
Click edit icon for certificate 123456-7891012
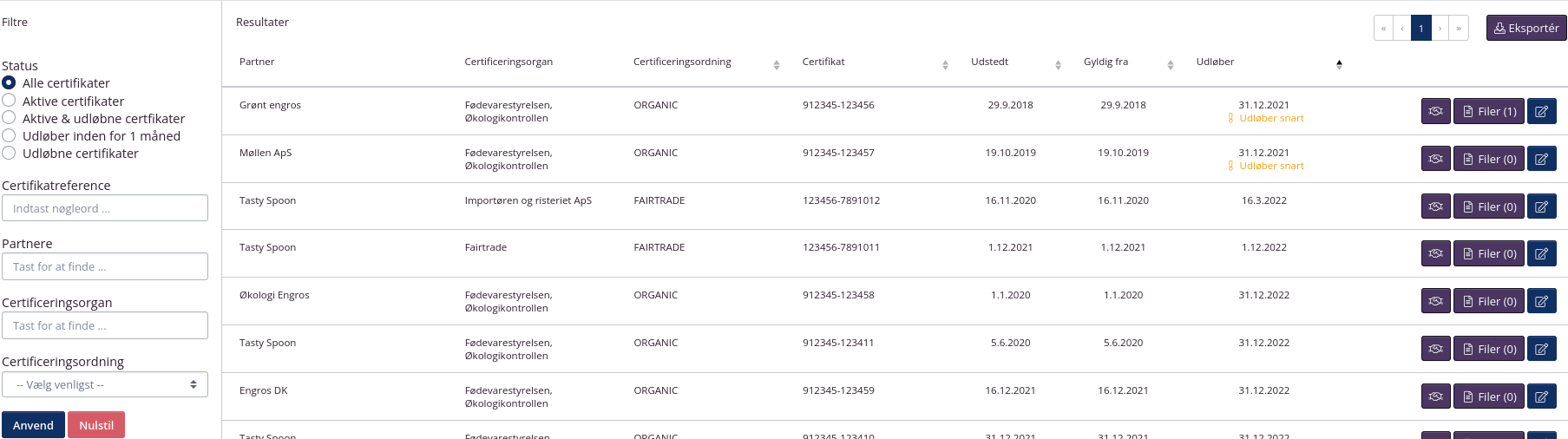[1541, 206]
